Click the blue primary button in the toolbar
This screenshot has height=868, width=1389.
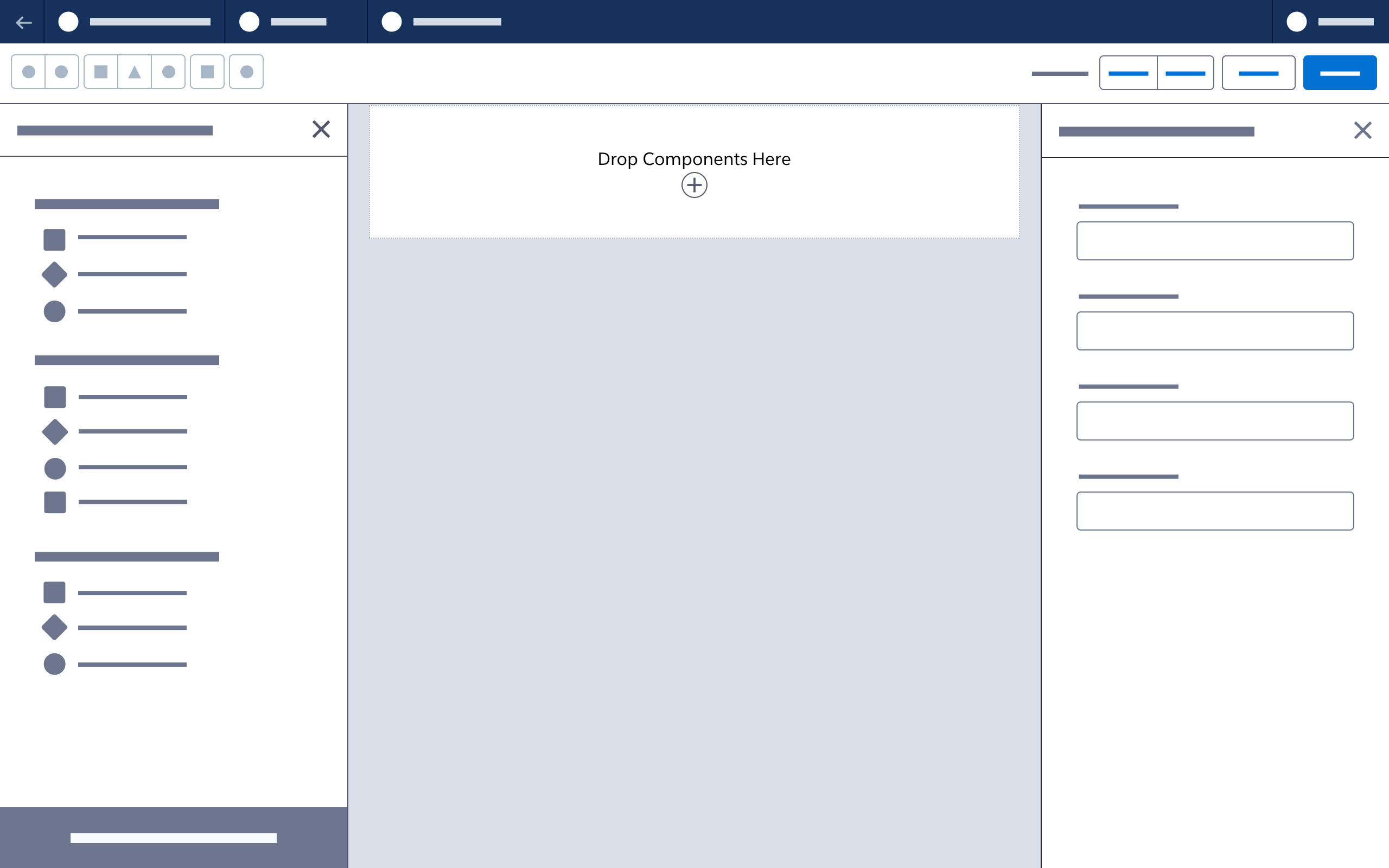1340,72
